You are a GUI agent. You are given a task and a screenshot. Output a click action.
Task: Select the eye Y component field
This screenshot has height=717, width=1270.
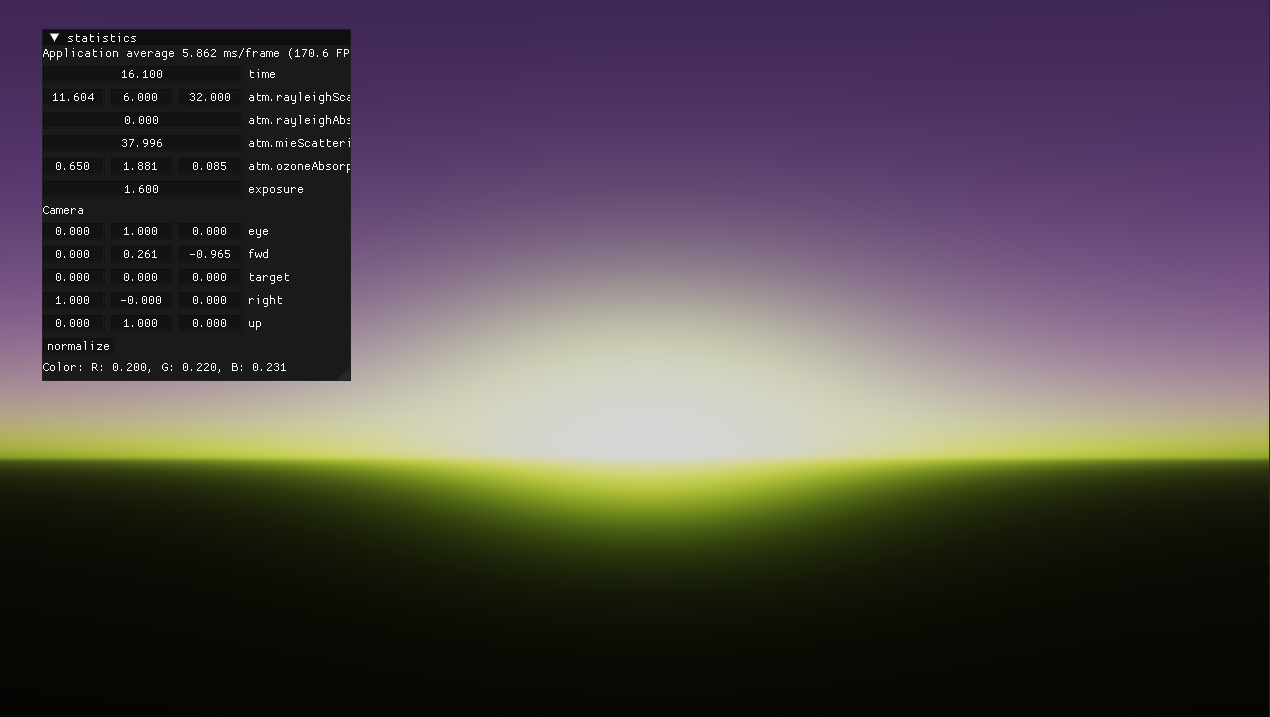point(141,231)
